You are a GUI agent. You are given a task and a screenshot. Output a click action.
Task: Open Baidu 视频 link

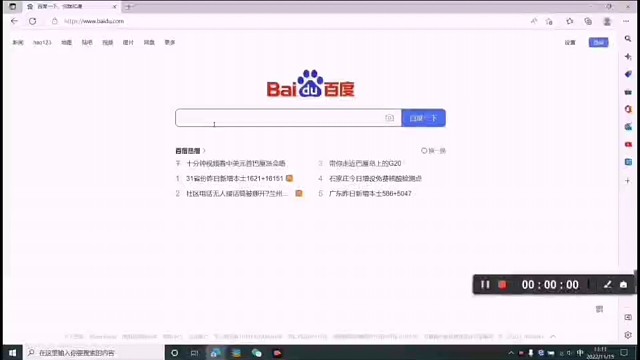click(108, 42)
